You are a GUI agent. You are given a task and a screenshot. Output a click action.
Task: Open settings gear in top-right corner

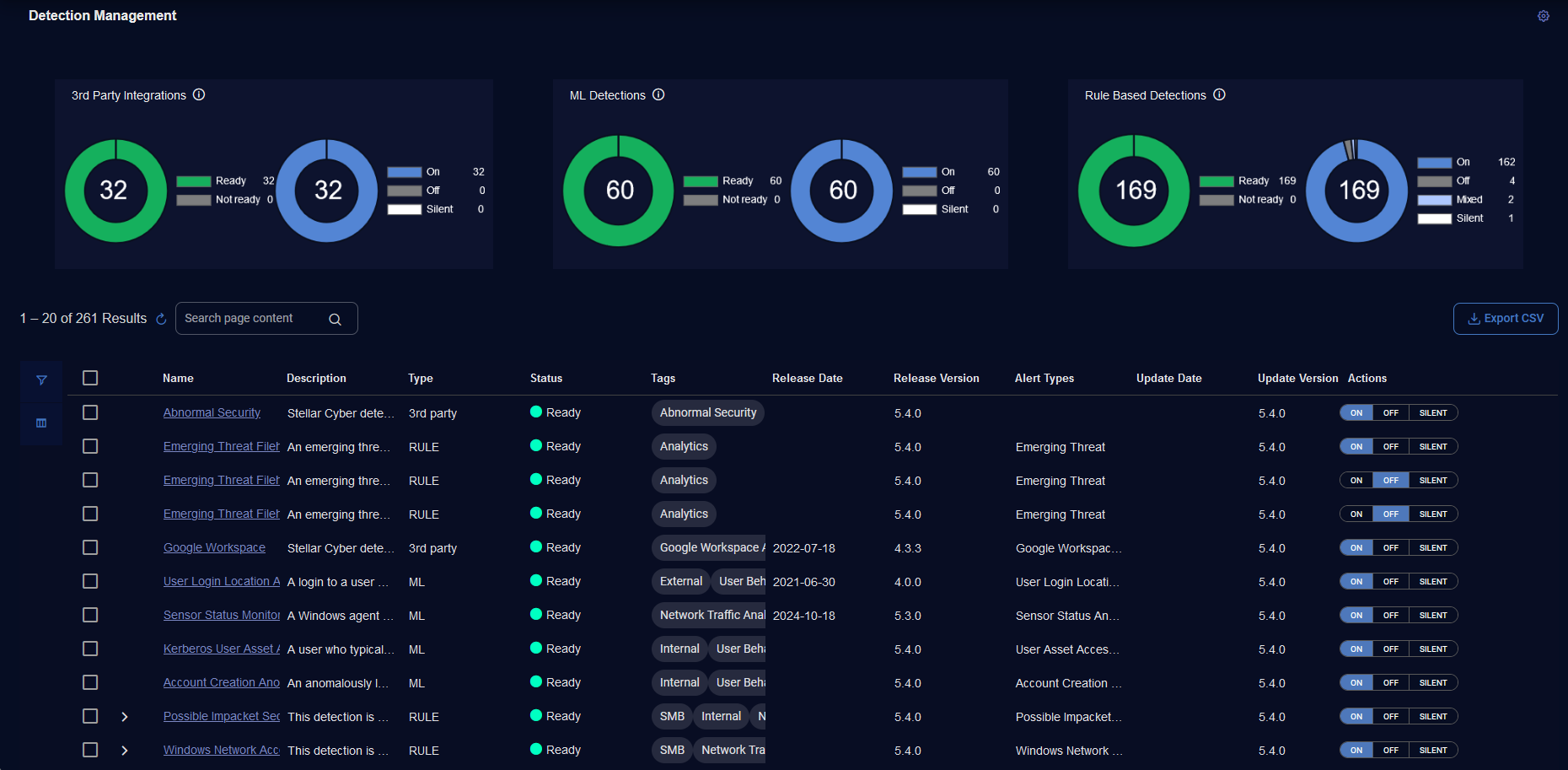pos(1543,16)
